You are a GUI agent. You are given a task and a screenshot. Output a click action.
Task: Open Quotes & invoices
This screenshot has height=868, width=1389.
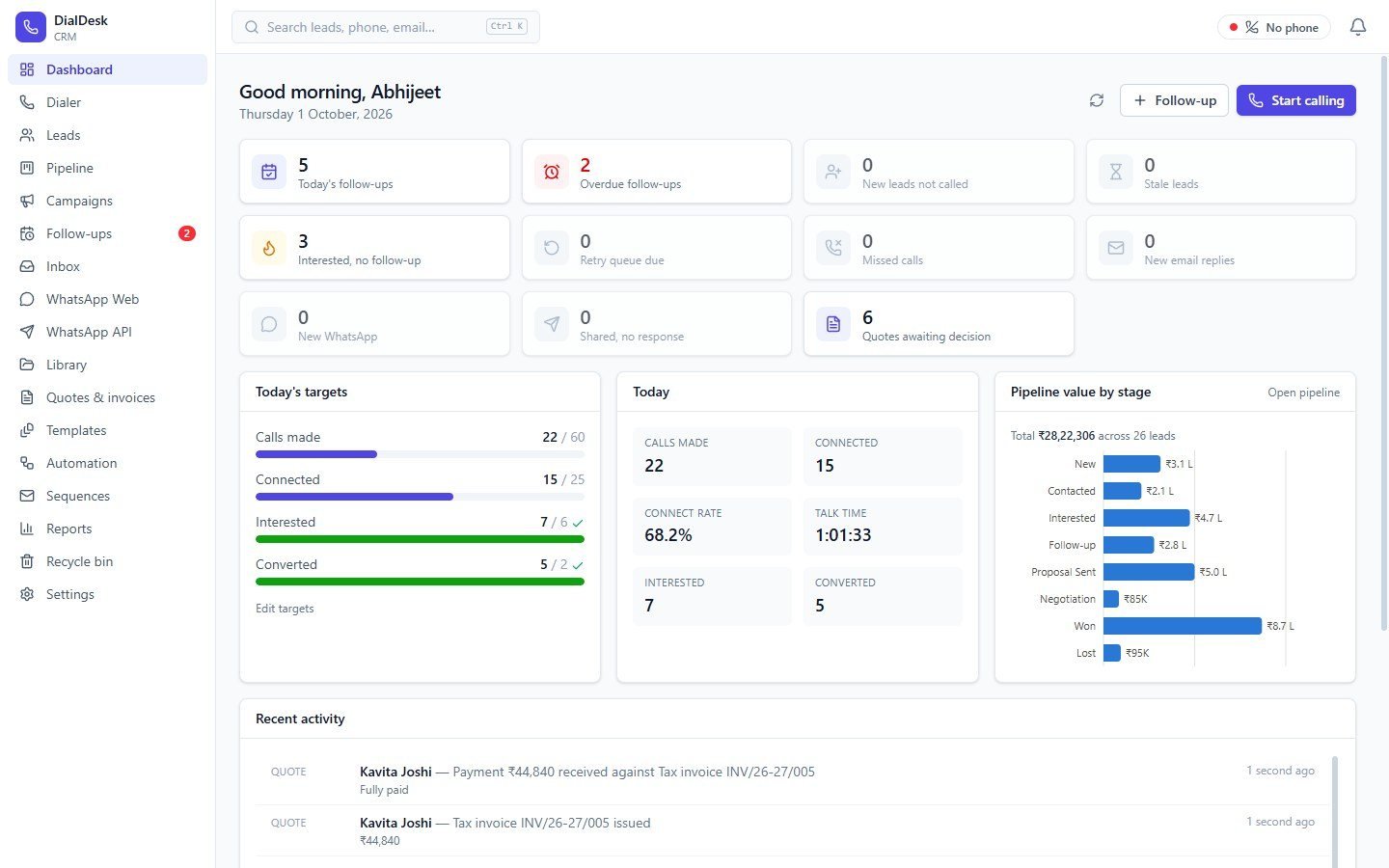pyautogui.click(x=107, y=397)
